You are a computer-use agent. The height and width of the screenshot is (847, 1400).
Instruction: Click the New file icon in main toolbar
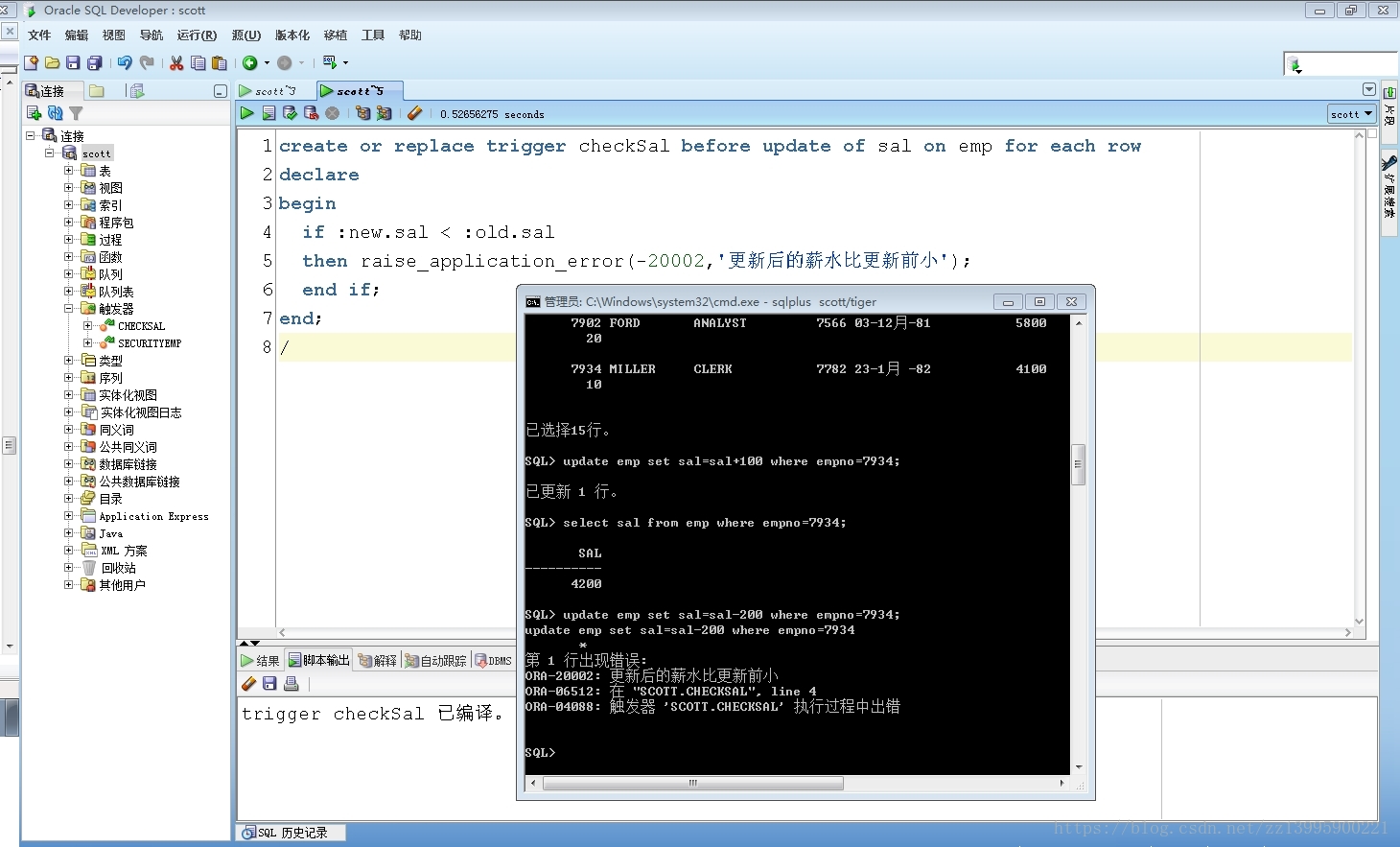(x=31, y=63)
